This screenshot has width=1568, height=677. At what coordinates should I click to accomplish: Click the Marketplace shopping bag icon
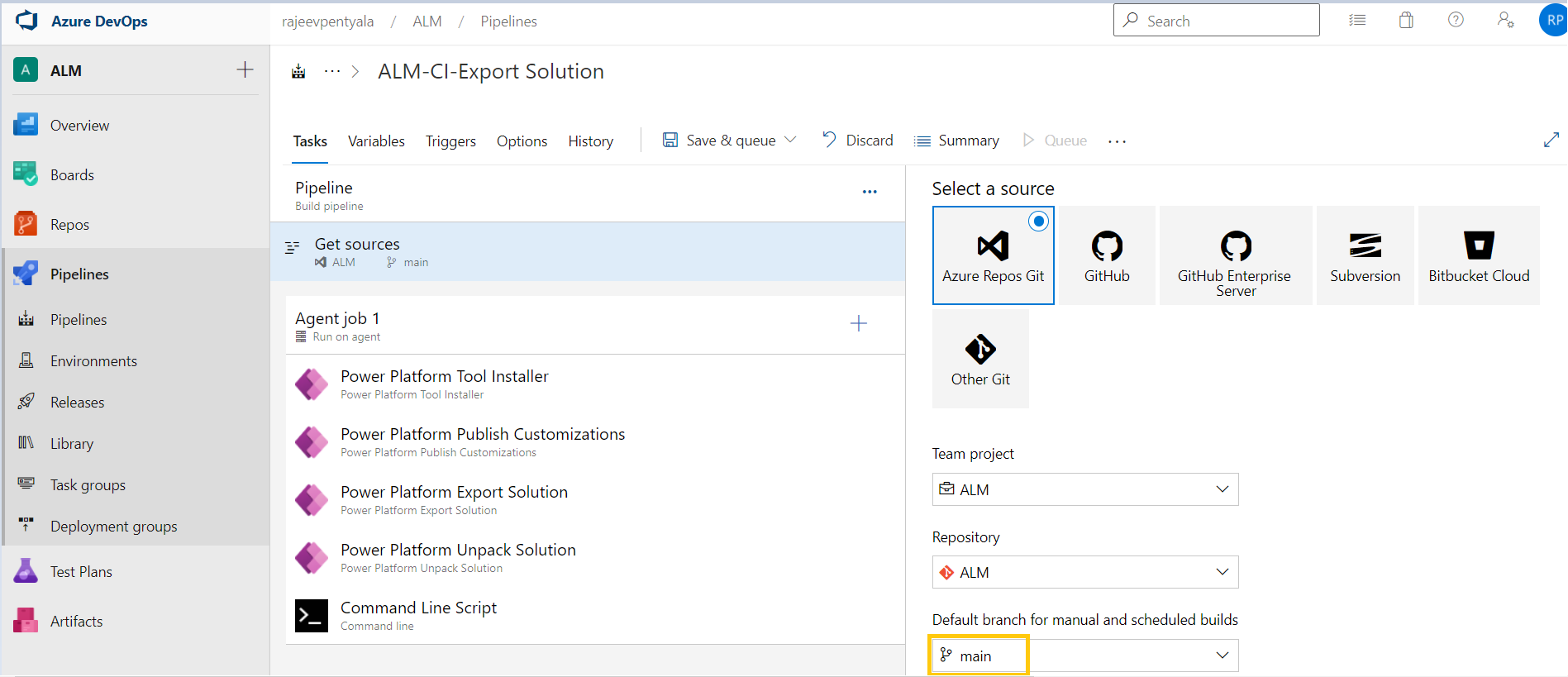[x=1406, y=21]
